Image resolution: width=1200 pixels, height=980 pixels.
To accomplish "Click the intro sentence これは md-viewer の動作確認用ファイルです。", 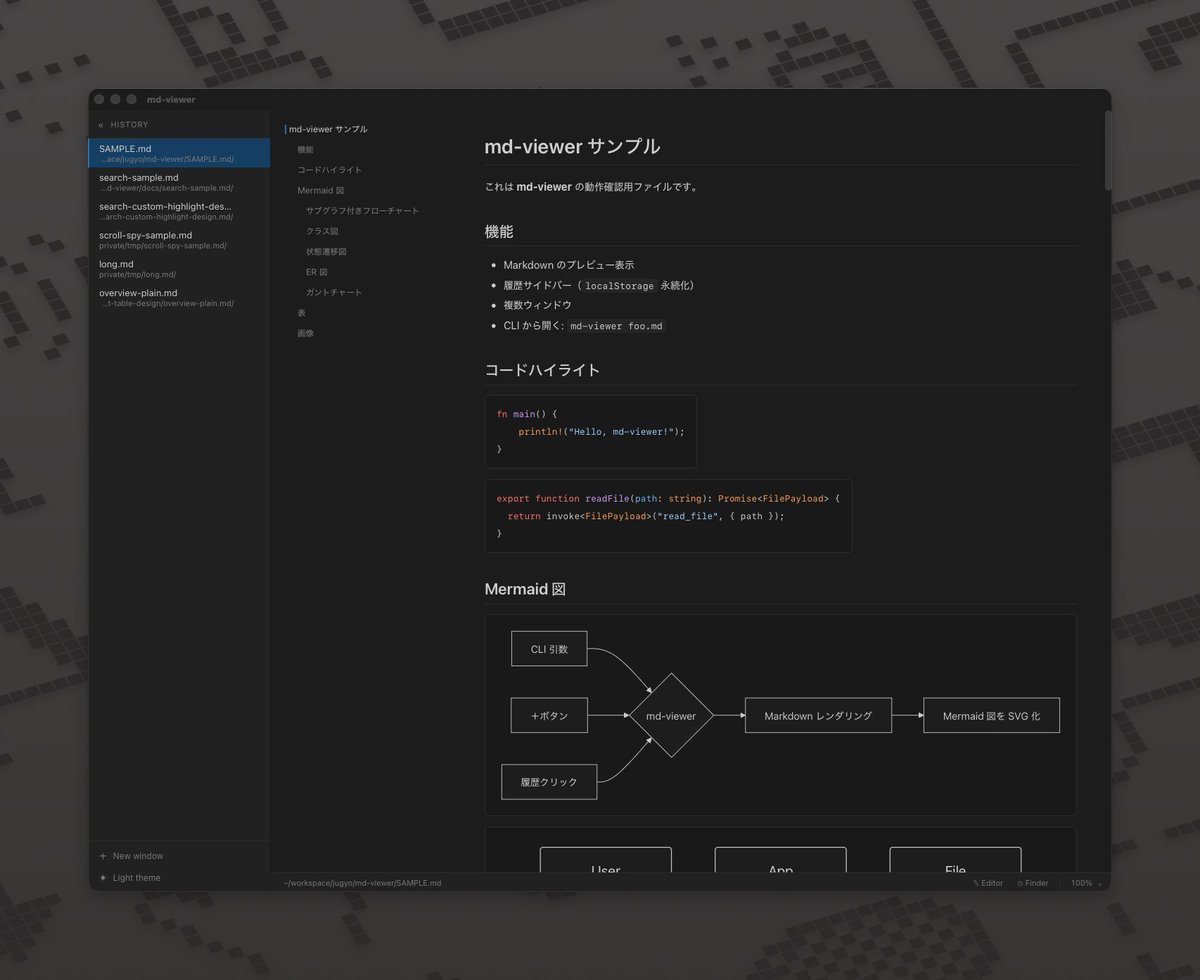I will (591, 187).
